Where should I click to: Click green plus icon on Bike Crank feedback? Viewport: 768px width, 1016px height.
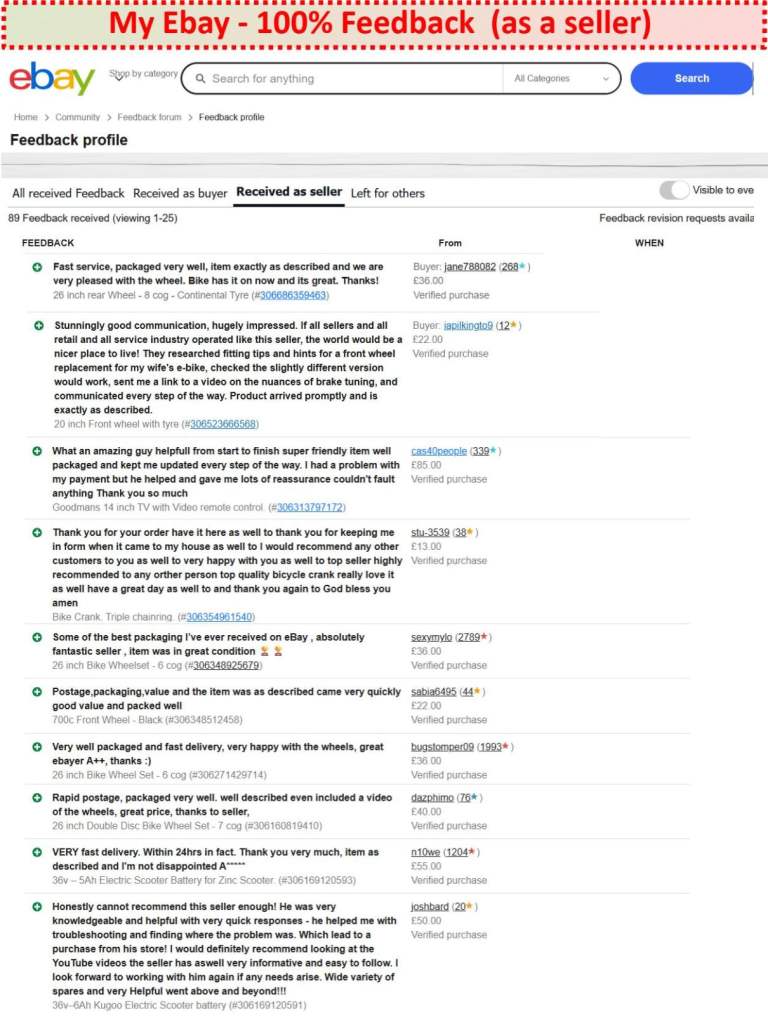pos(37,534)
